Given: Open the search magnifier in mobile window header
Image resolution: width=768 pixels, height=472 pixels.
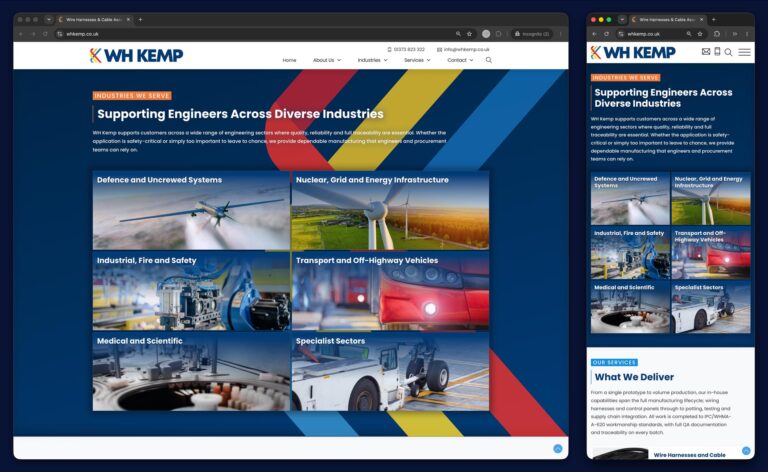Looking at the screenshot, I should tap(728, 52).
